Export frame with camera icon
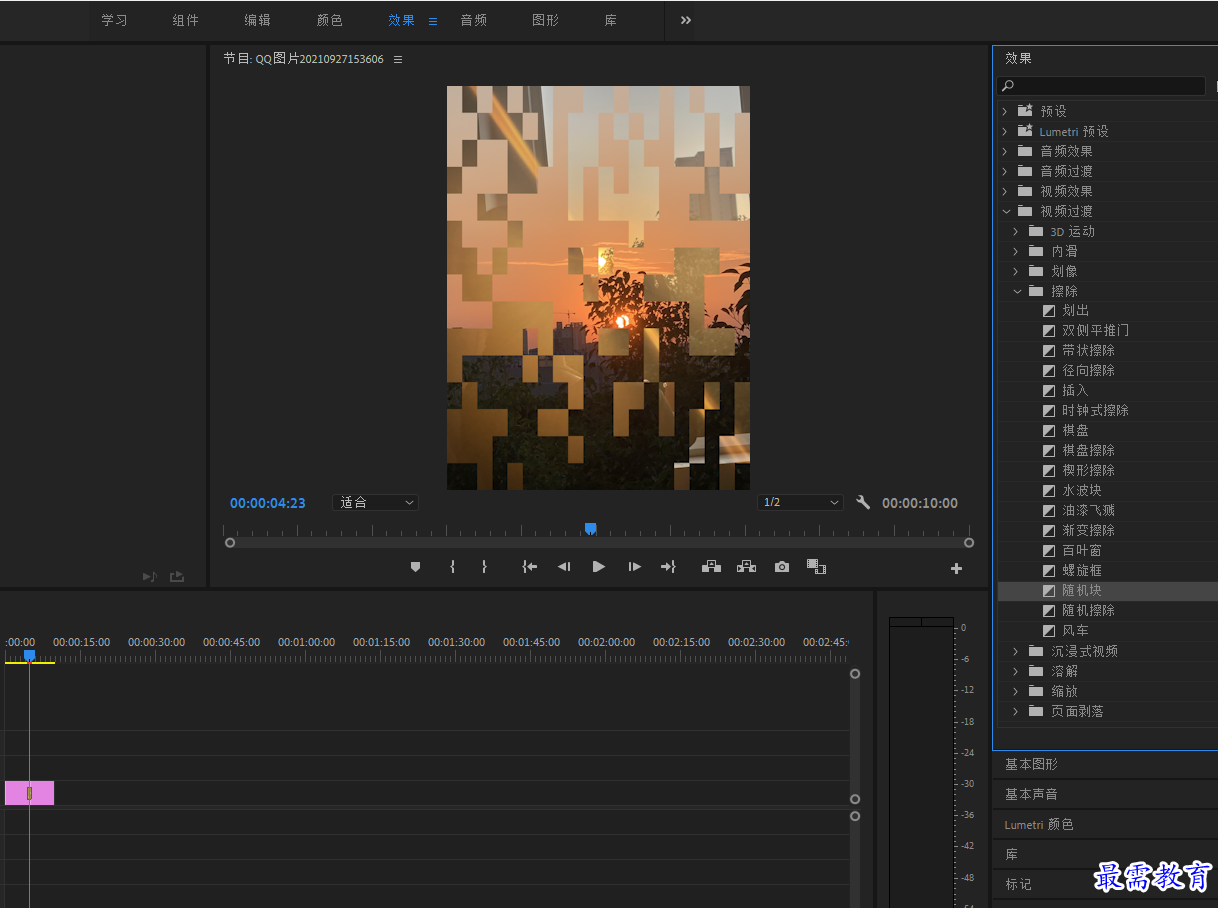 point(782,567)
